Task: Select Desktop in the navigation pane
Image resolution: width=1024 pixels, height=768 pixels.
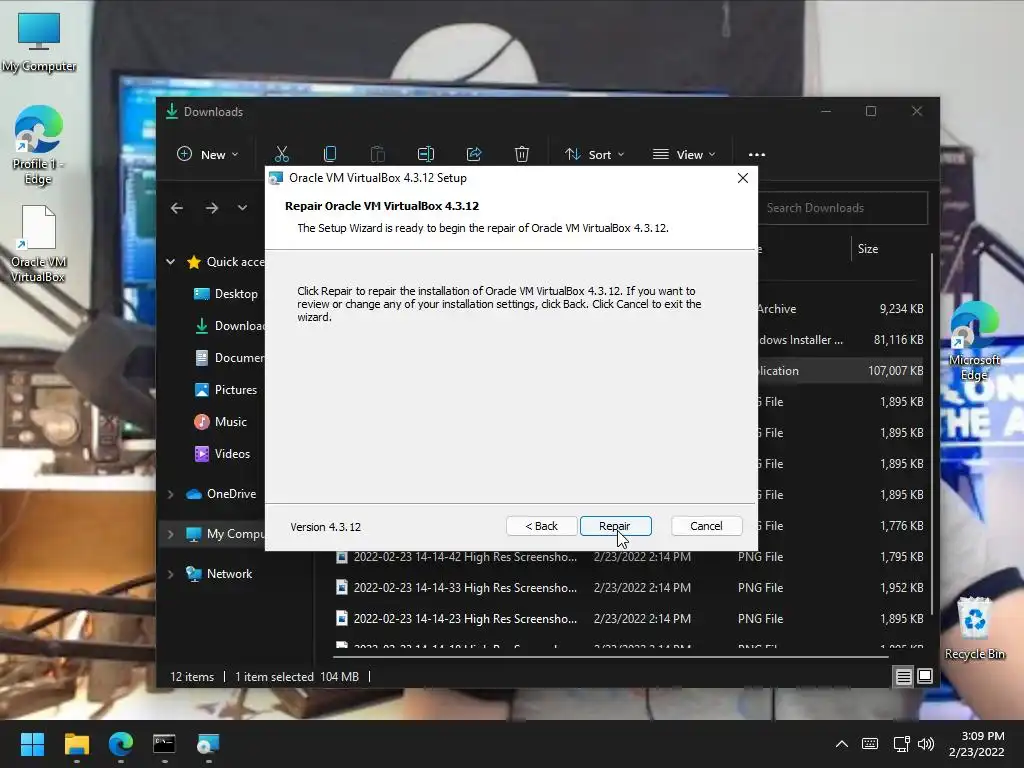Action: pyautogui.click(x=225, y=294)
